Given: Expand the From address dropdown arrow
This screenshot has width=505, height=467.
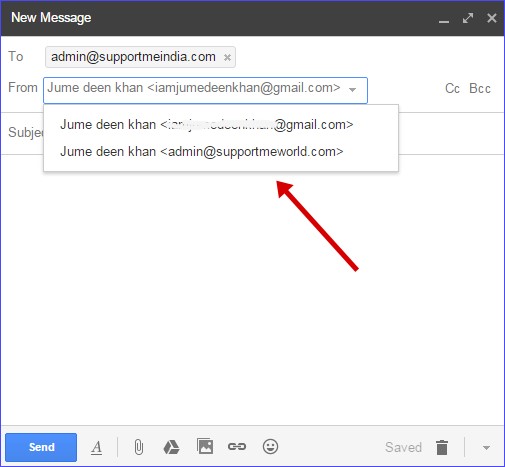Looking at the screenshot, I should (x=352, y=89).
